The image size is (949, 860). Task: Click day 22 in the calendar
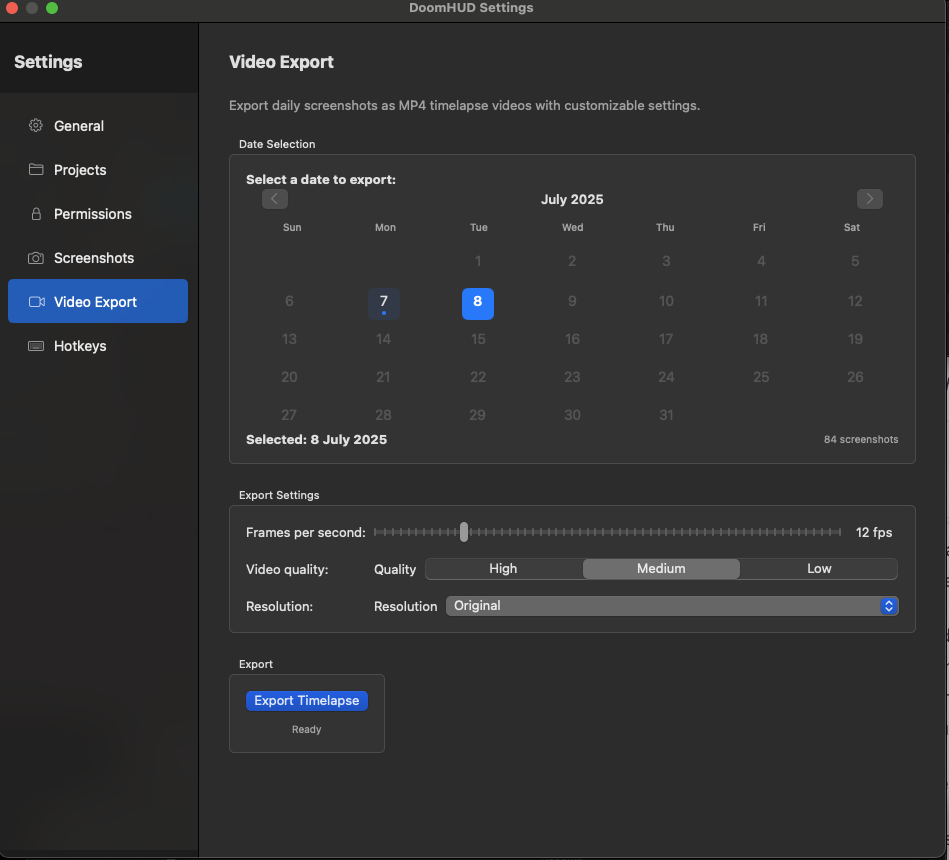(478, 377)
